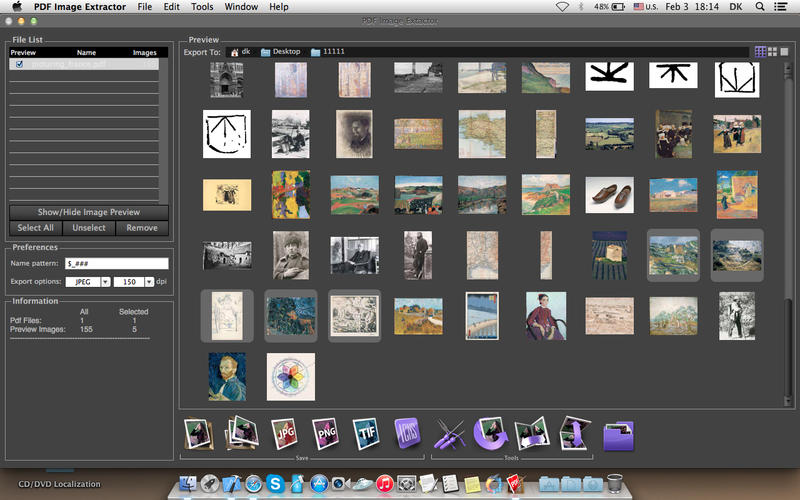This screenshot has height=500, width=800.
Task: Click the Desktop folder in export path
Action: (281, 52)
